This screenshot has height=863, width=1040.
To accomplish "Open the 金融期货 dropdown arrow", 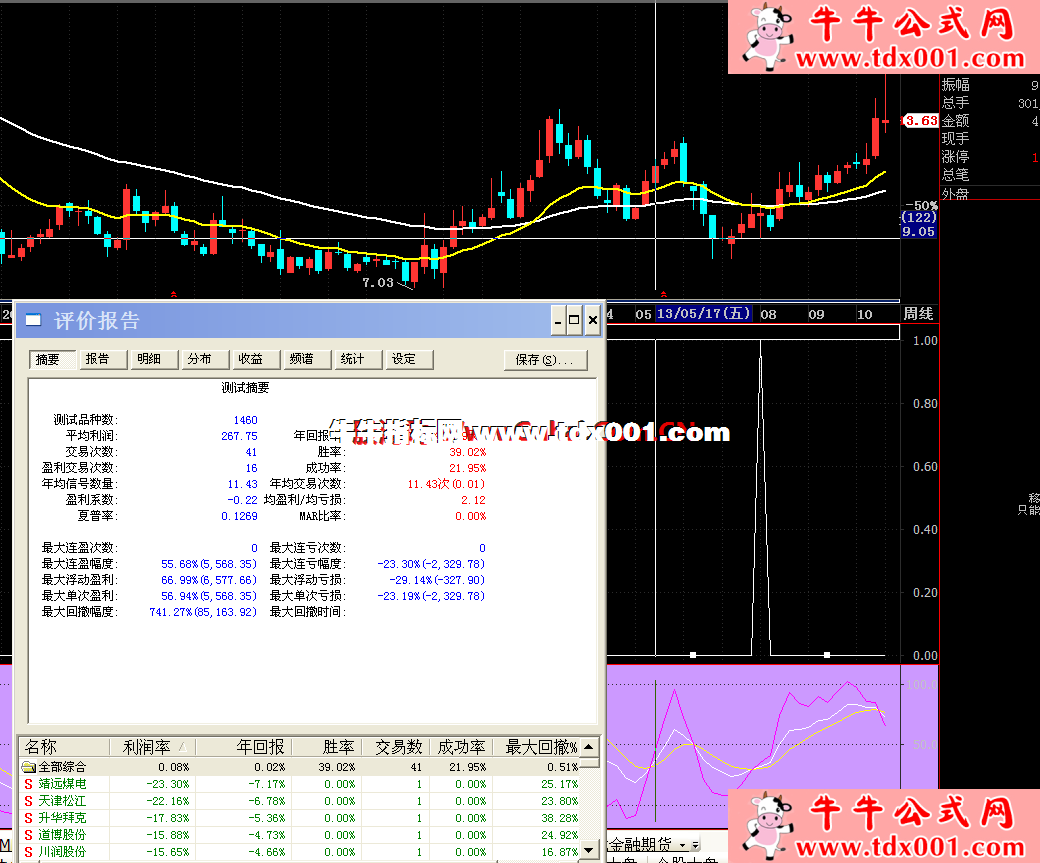I will click(694, 845).
